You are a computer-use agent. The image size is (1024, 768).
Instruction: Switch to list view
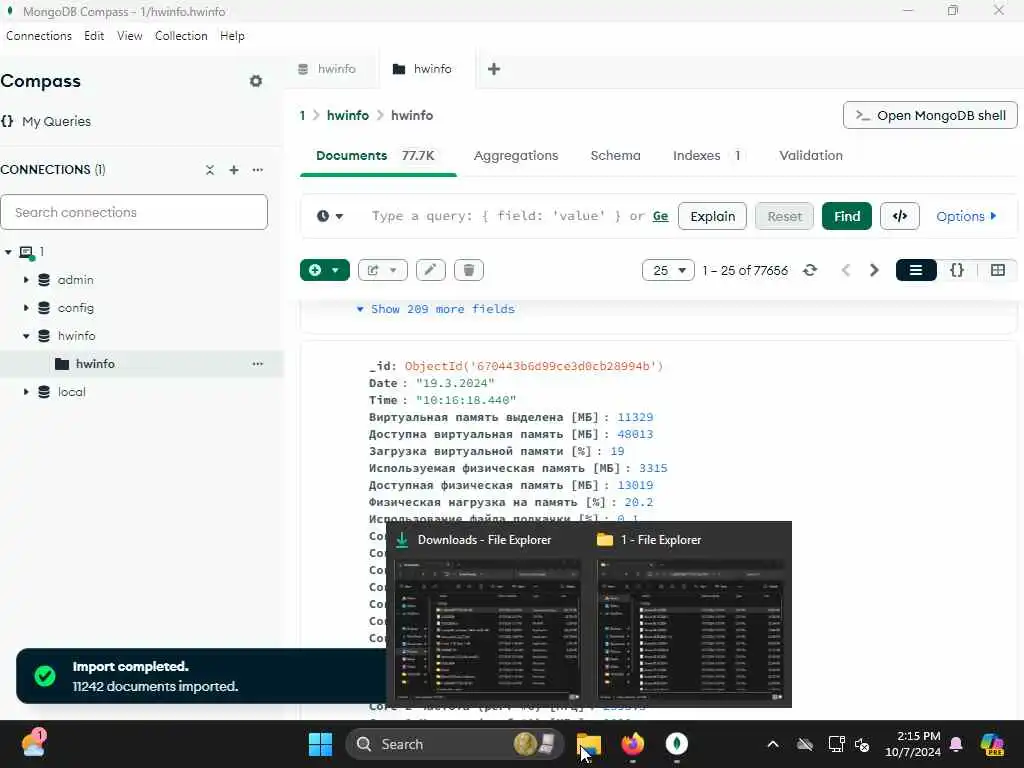coord(916,270)
